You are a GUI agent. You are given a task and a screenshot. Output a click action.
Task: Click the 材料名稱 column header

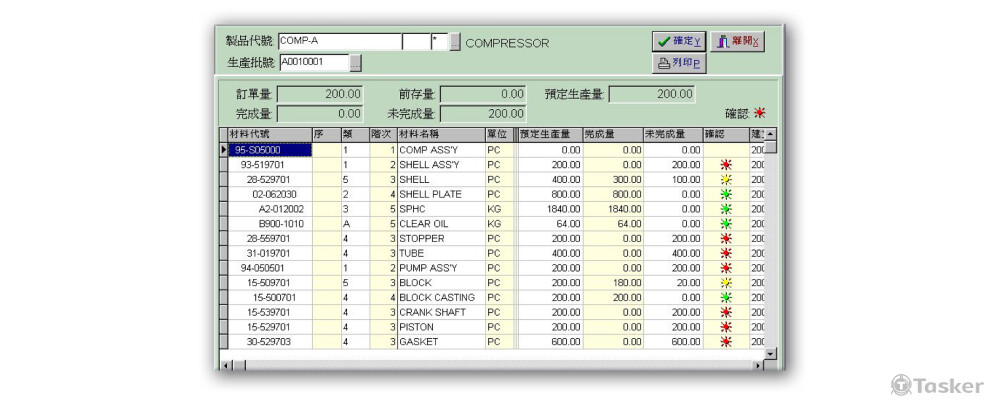[441, 134]
